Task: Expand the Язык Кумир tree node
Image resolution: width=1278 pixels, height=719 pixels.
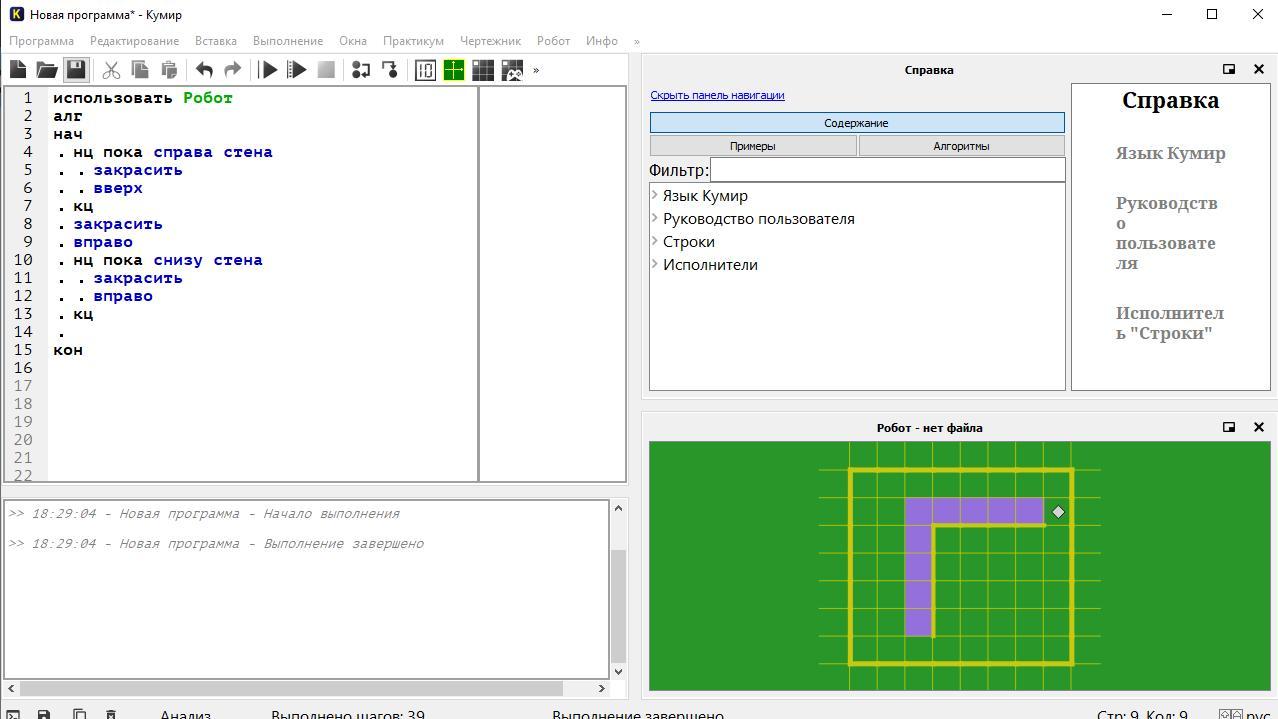Action: (x=655, y=195)
